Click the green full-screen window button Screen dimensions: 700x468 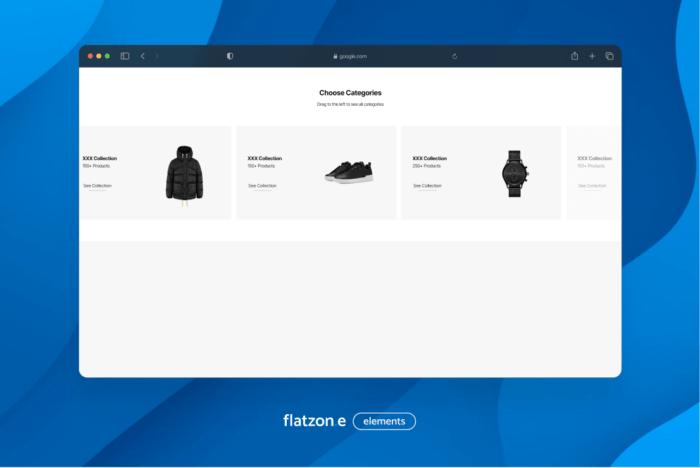(x=107, y=56)
